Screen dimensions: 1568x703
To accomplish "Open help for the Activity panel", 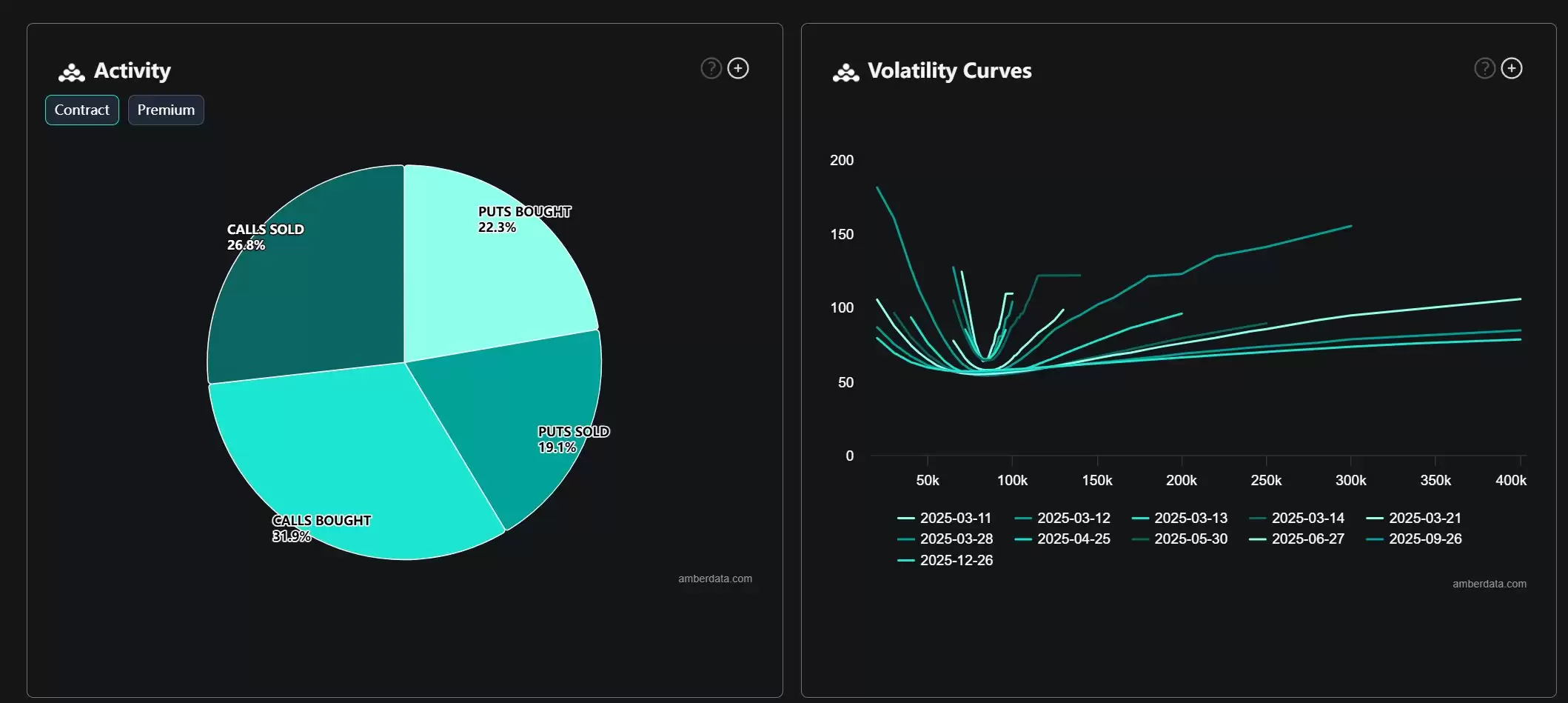I will click(x=711, y=69).
